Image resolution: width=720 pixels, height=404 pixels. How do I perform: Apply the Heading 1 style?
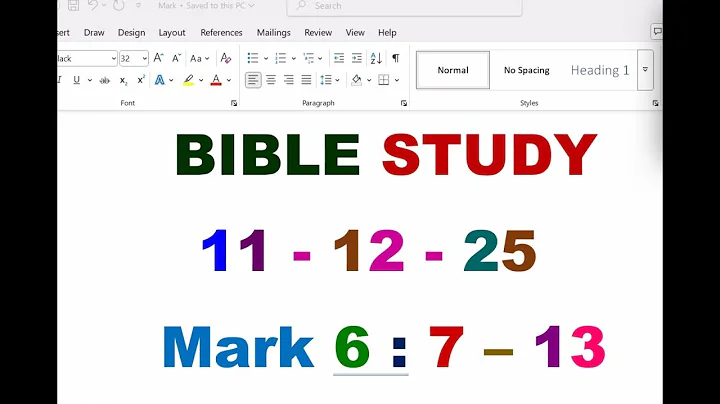[600, 70]
